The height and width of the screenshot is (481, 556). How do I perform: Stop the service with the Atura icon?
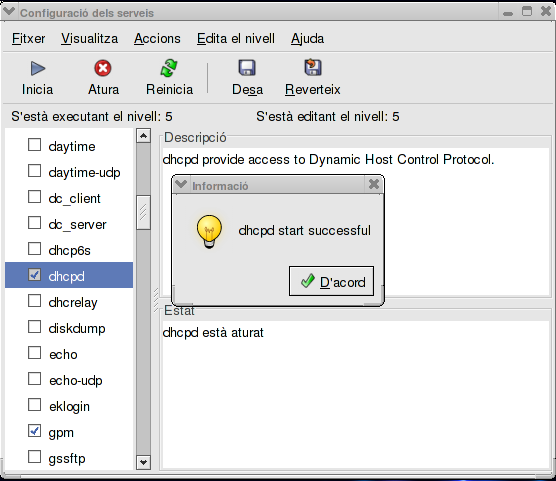click(x=103, y=68)
